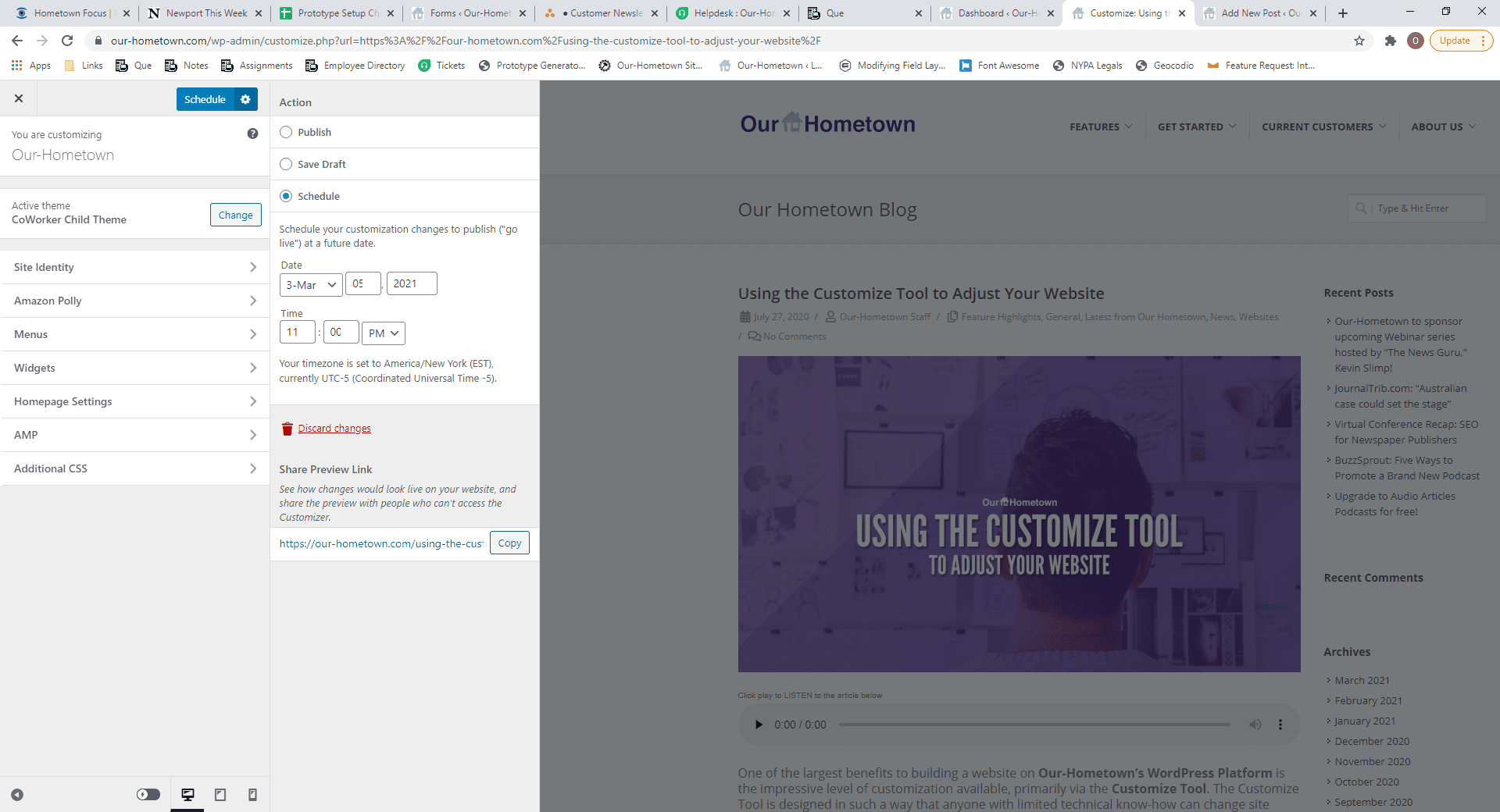Open the March 2021 archive link

(x=1362, y=680)
